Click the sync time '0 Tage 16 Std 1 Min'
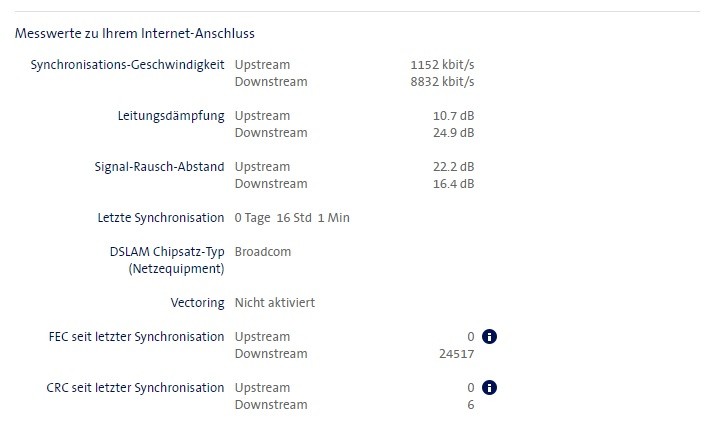 coord(292,218)
